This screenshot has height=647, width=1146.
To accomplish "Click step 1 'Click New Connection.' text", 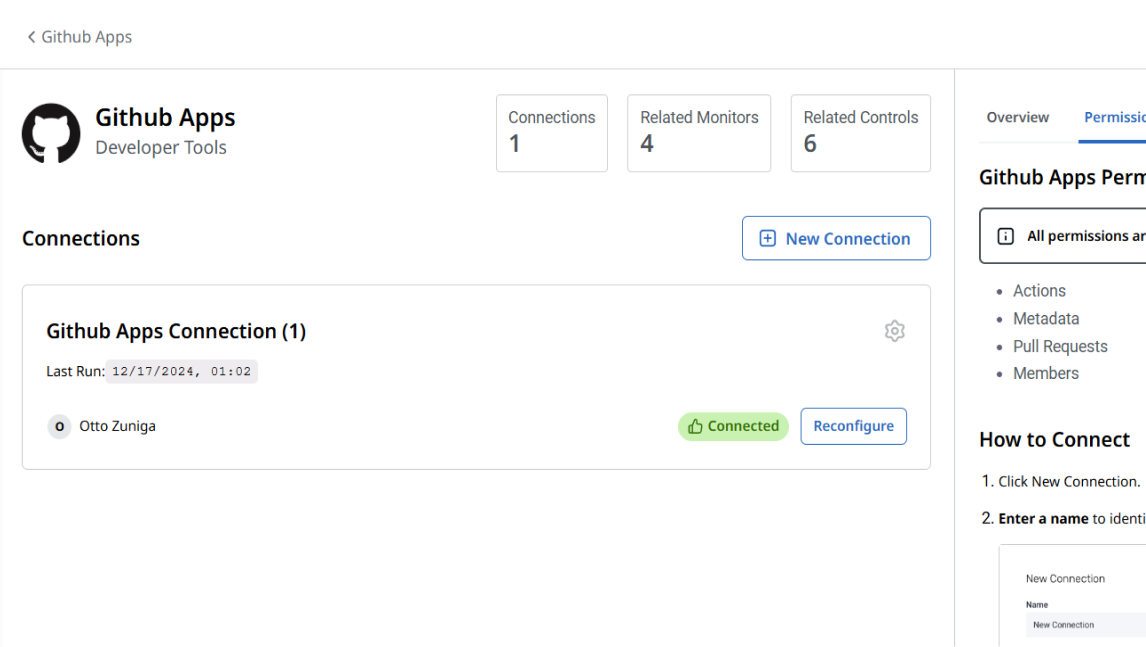I will tap(1069, 482).
